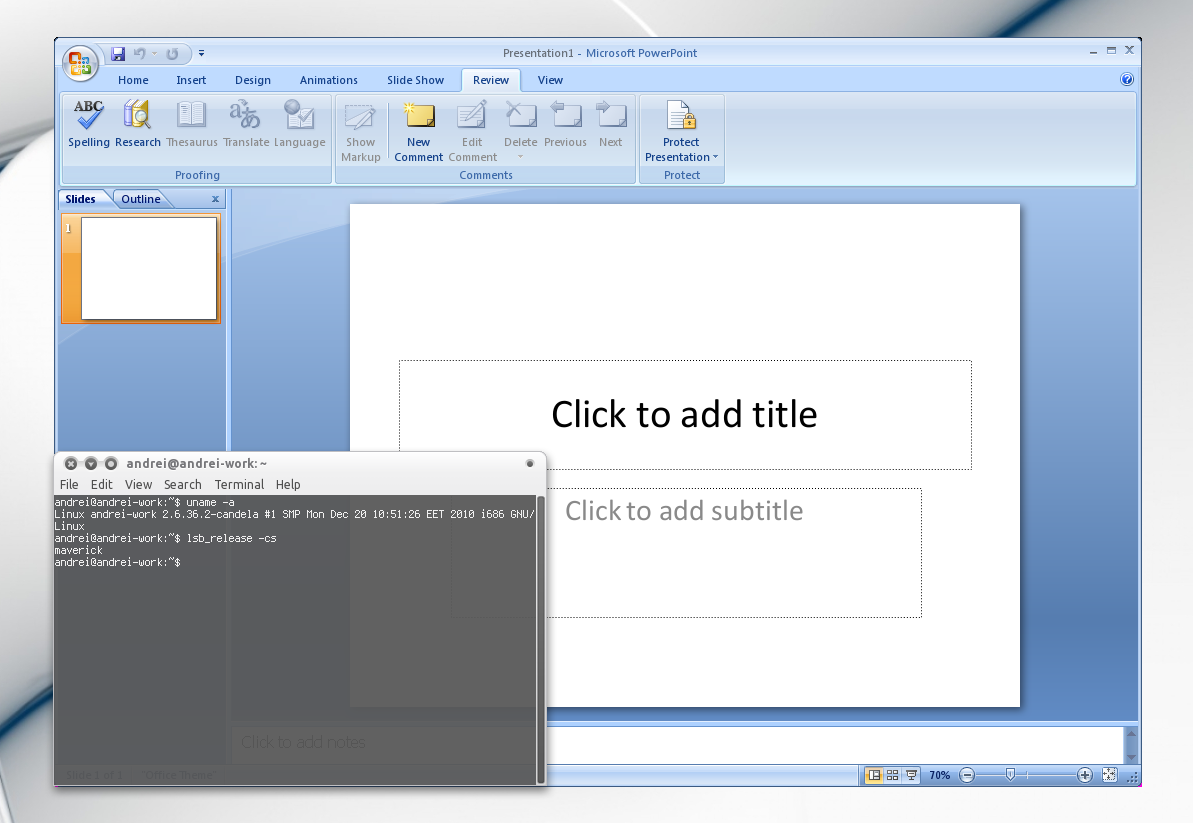Select slide 1 thumbnail
1193x823 pixels.
tap(149, 269)
